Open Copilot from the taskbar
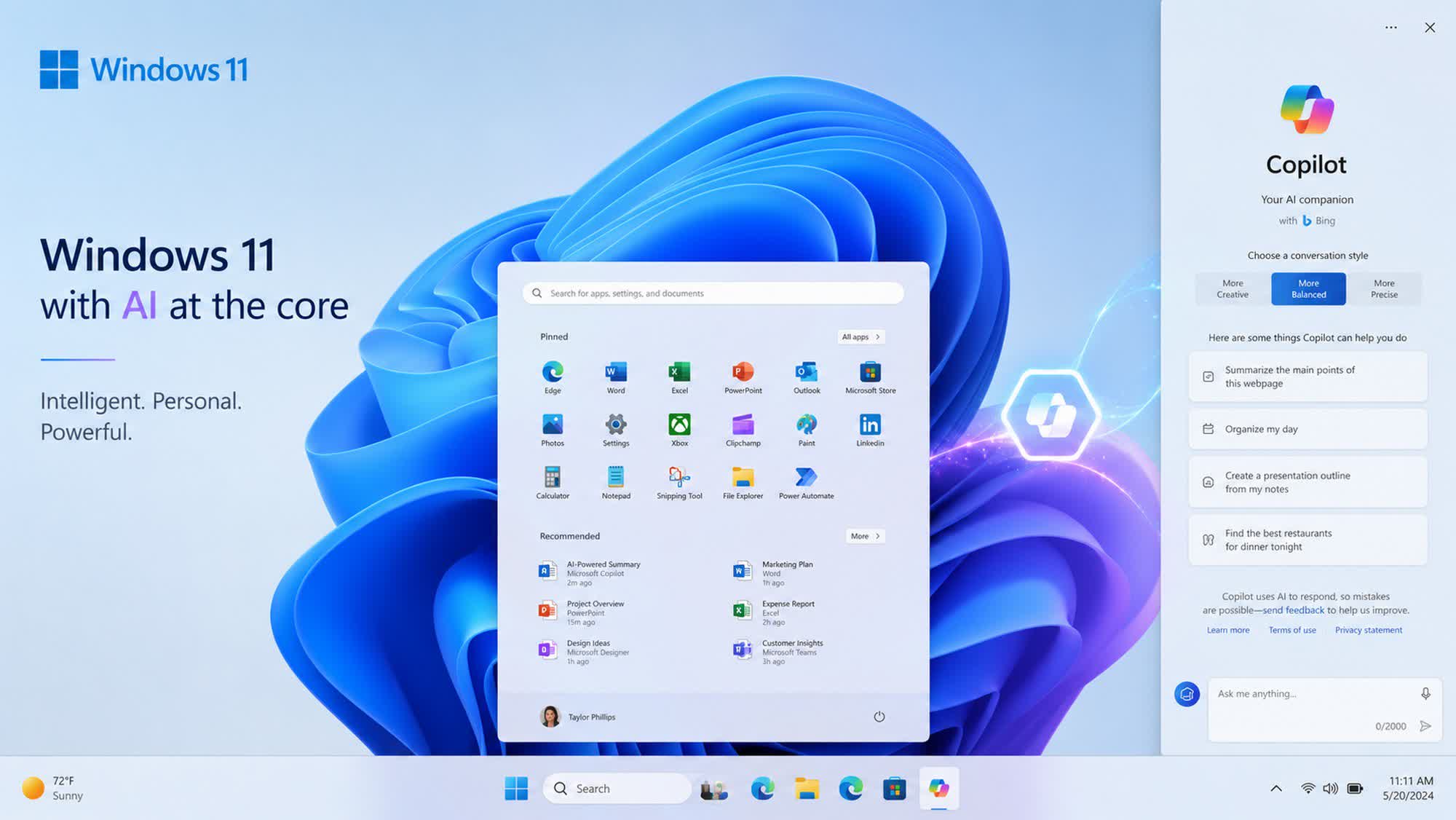 click(938, 788)
